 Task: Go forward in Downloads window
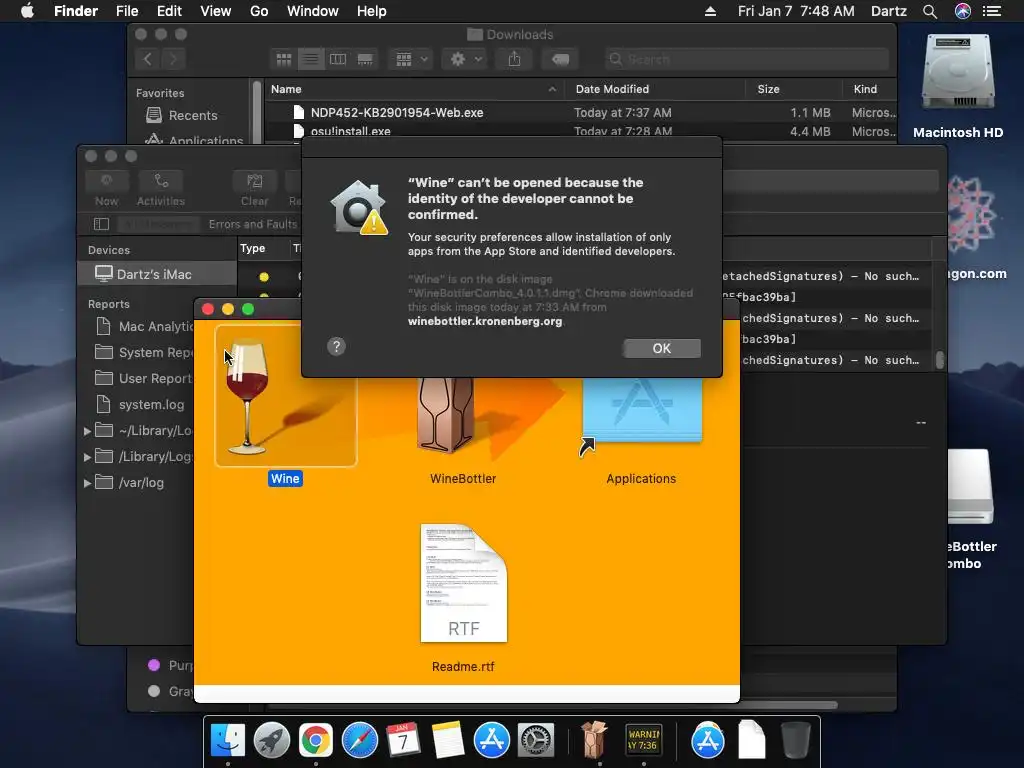173,59
